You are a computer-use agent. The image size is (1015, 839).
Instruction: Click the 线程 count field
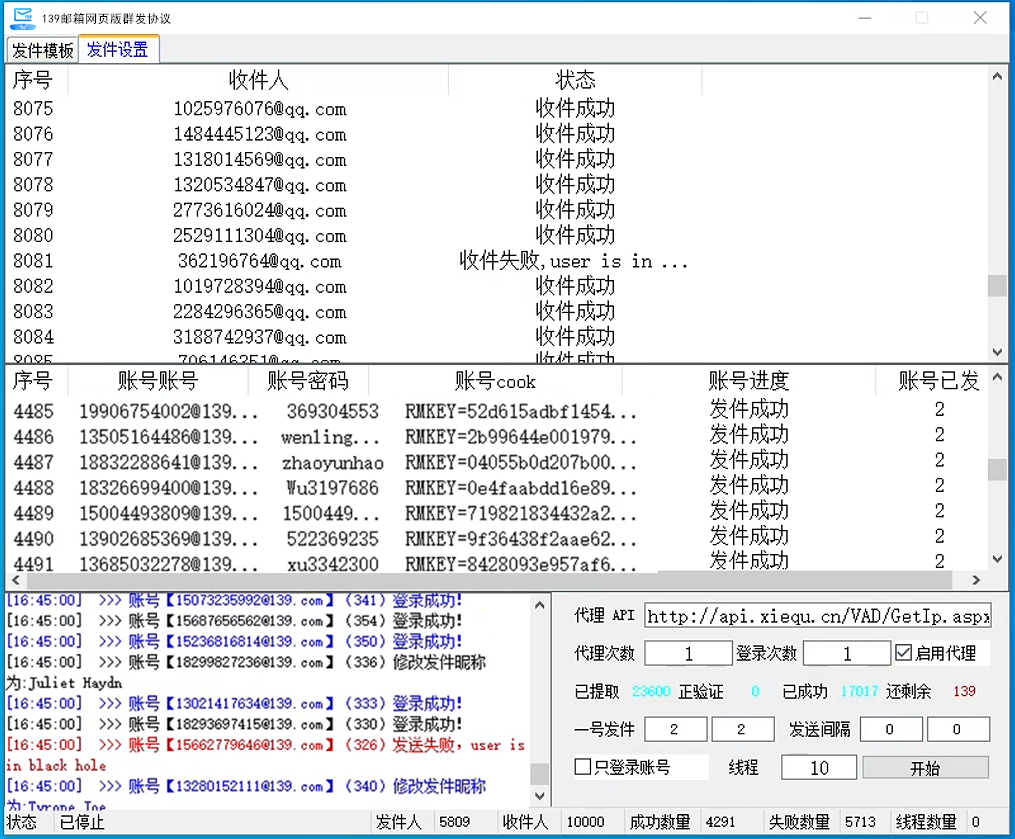[x=818, y=767]
